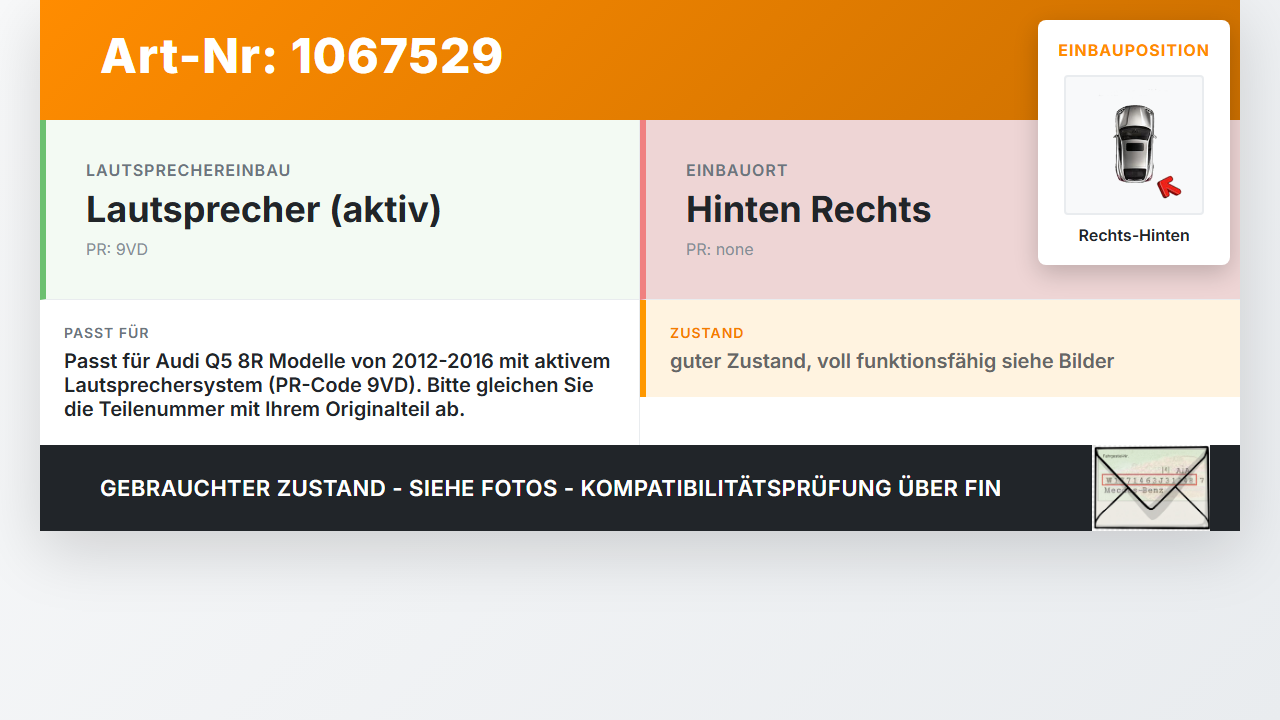Screen dimensions: 1280x720
Task: Click the Art-Nr: 1067529 heading
Action: pyautogui.click(x=301, y=56)
